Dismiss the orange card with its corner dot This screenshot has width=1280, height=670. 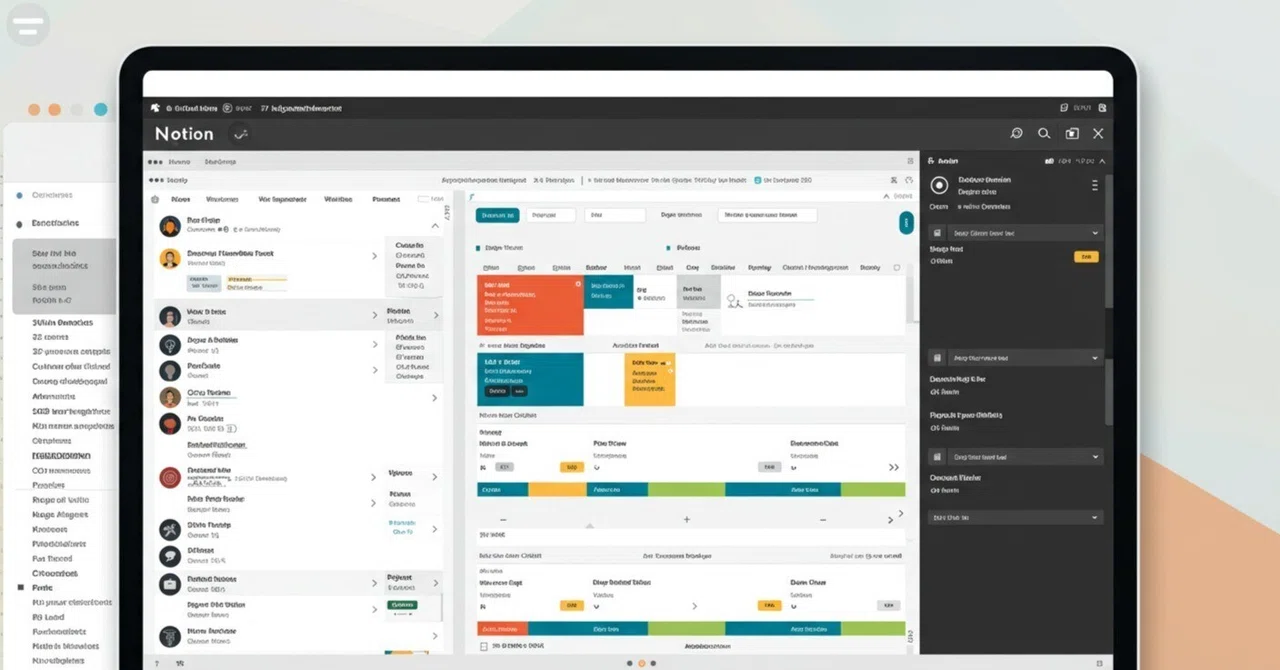(x=578, y=284)
